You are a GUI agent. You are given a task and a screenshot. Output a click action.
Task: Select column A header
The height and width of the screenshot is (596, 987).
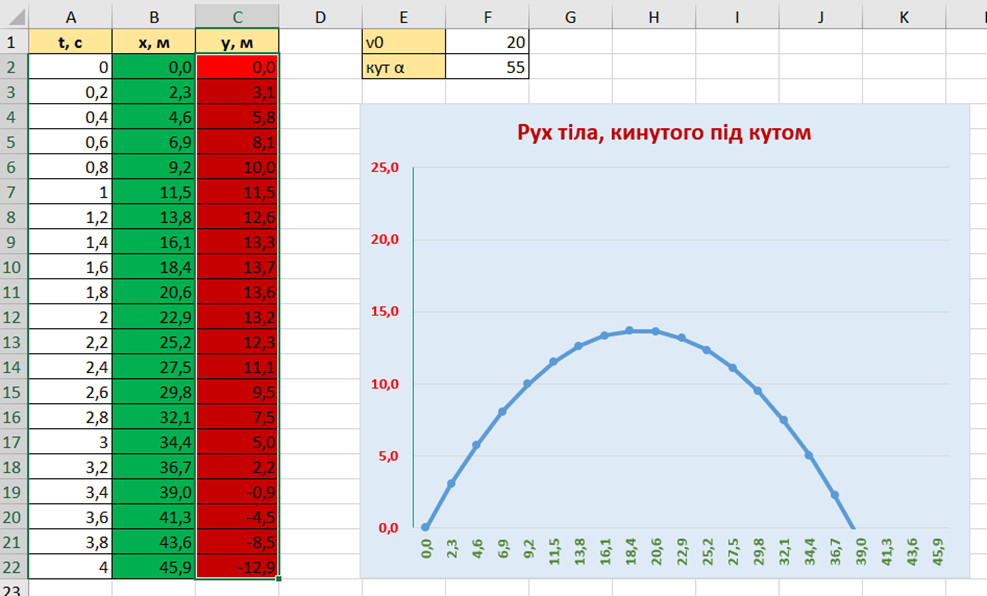point(70,16)
